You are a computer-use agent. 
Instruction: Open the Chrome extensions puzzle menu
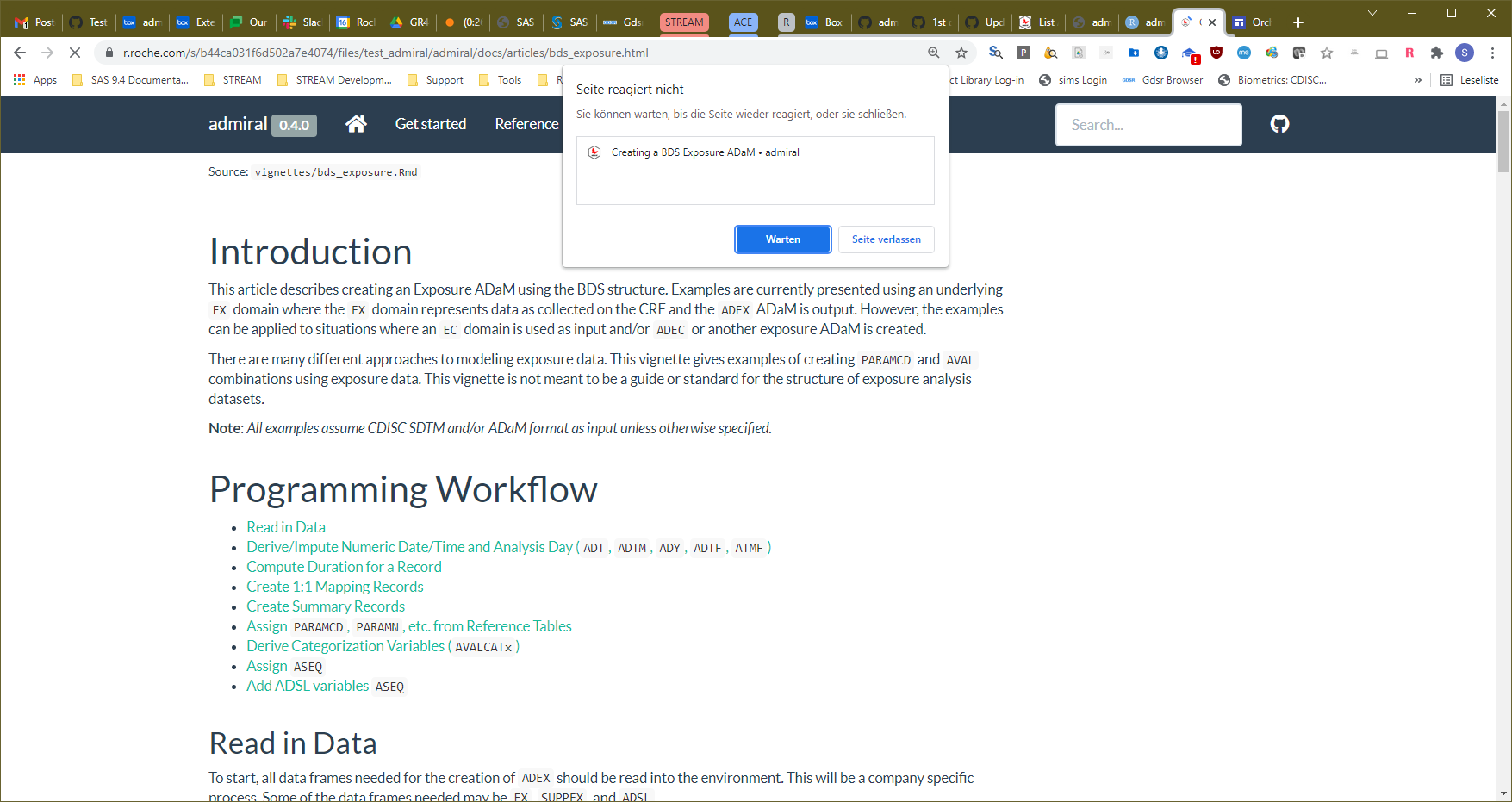click(x=1437, y=52)
